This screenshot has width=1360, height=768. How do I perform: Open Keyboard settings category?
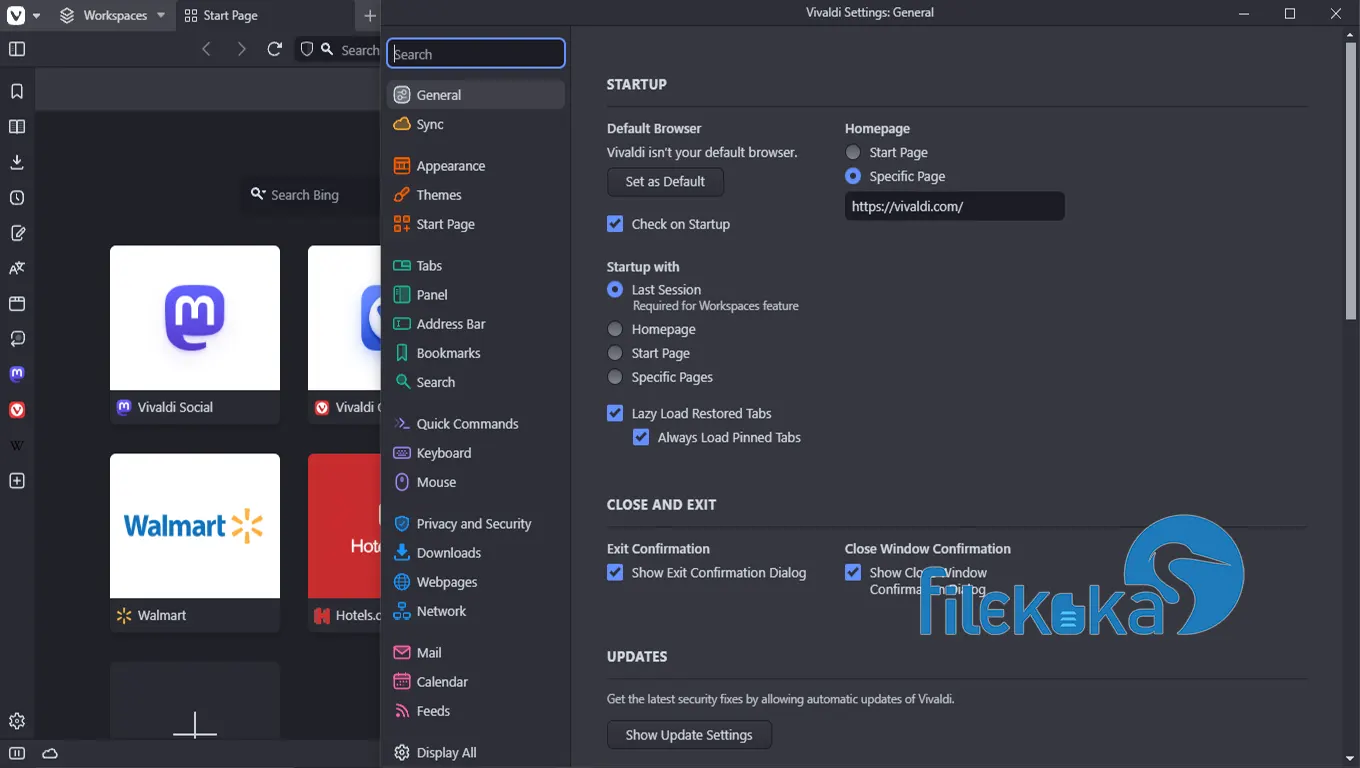tap(476, 453)
